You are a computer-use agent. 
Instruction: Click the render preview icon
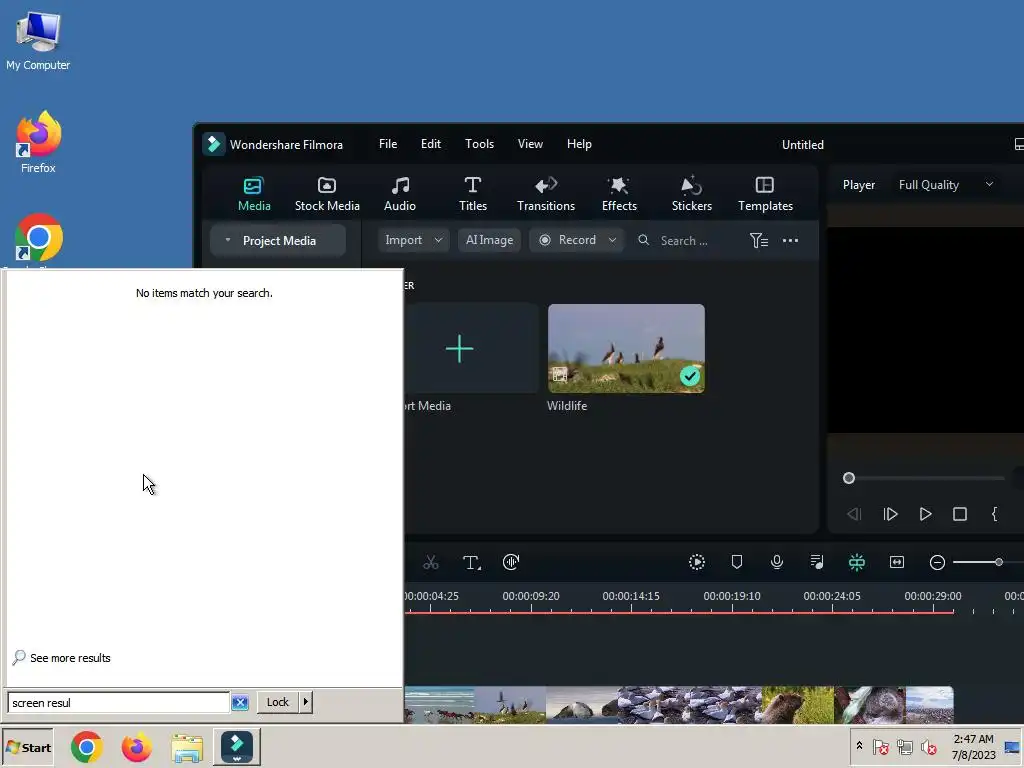[x=697, y=562]
